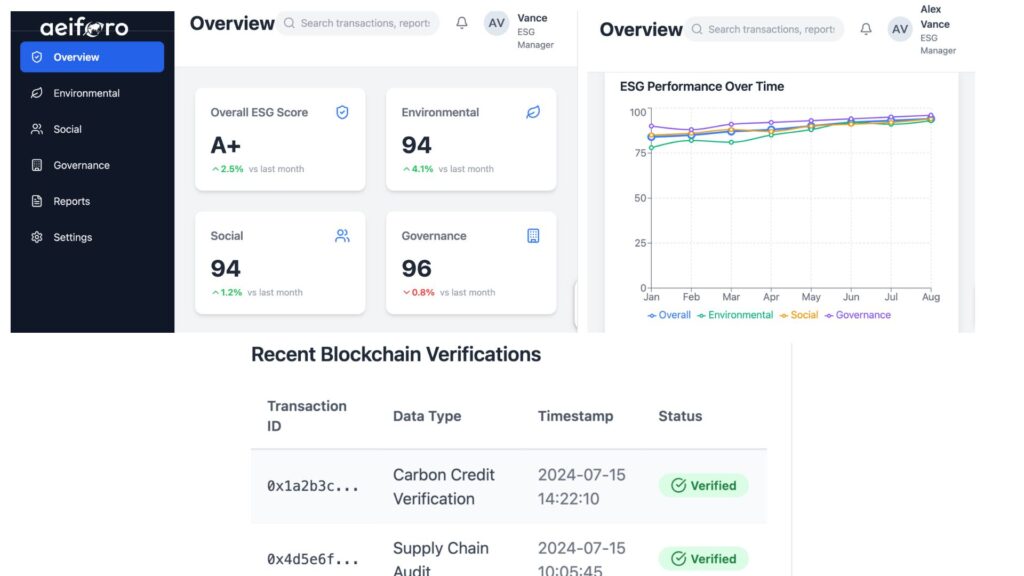This screenshot has height=576, width=1024.
Task: Toggle the Environmental series in the chart legend
Action: coord(735,315)
